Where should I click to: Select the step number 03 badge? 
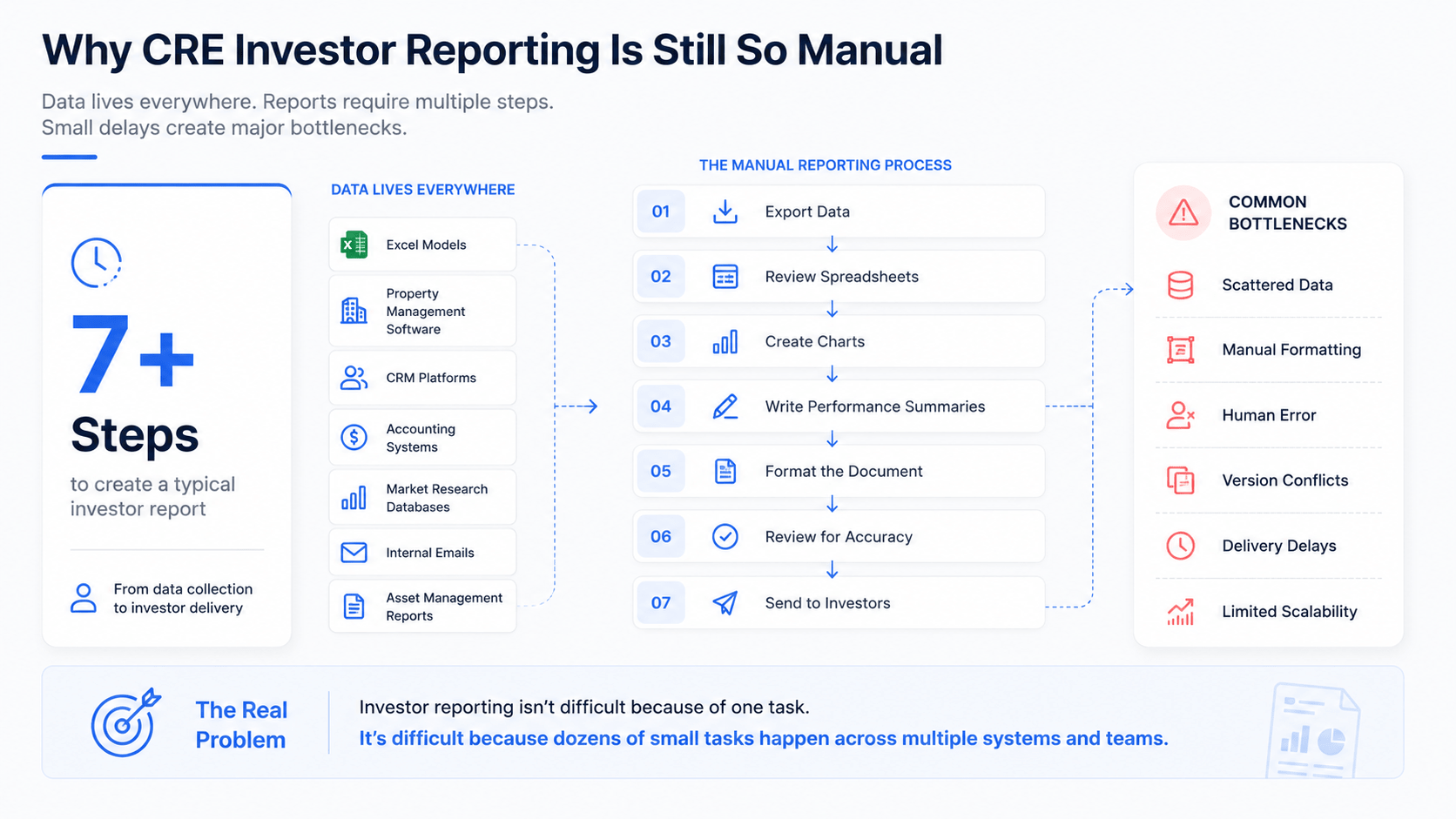point(661,341)
